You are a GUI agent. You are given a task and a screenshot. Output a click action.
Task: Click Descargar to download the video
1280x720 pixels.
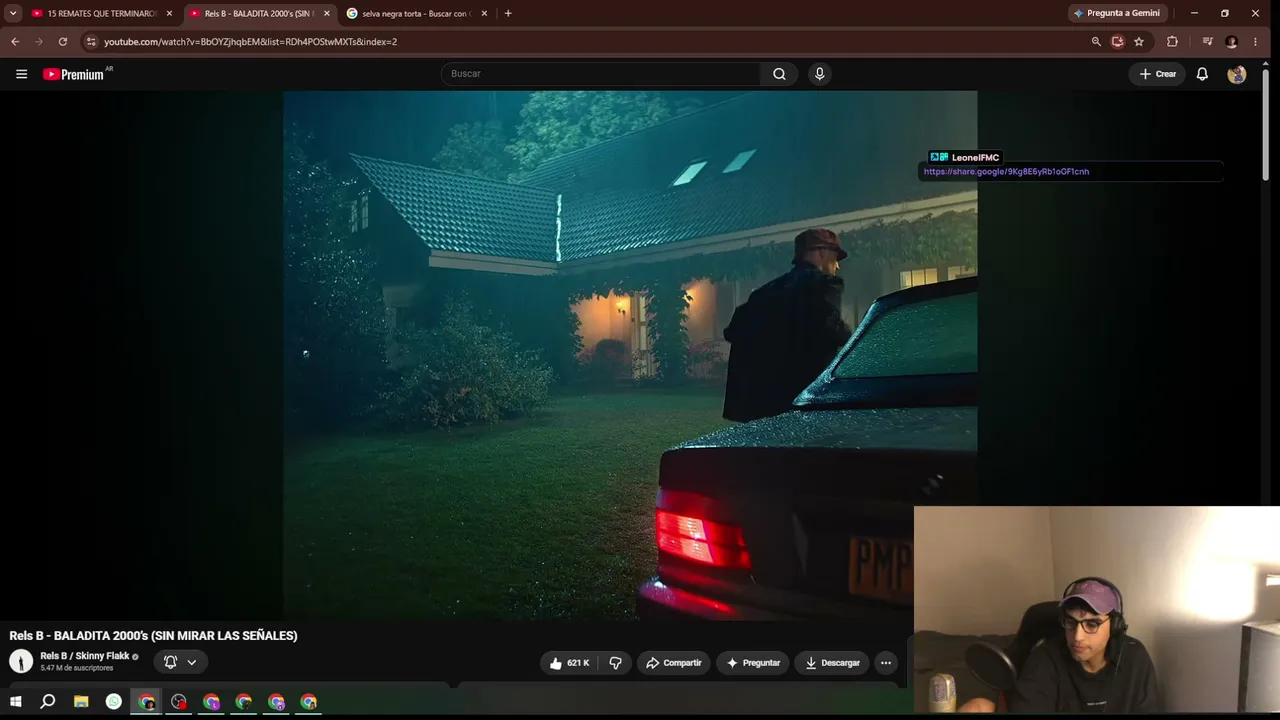(x=832, y=663)
